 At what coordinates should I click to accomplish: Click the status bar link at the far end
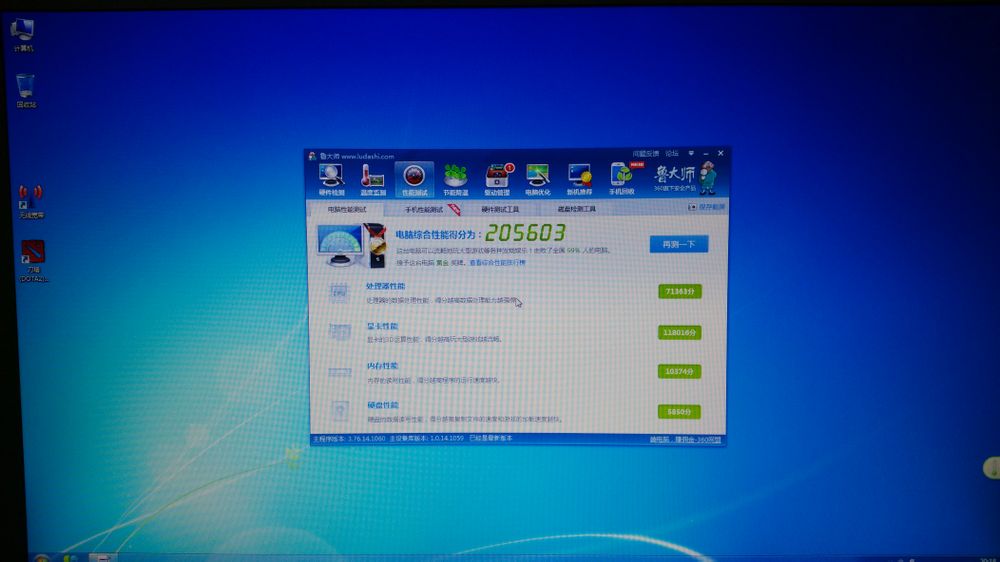(x=685, y=440)
